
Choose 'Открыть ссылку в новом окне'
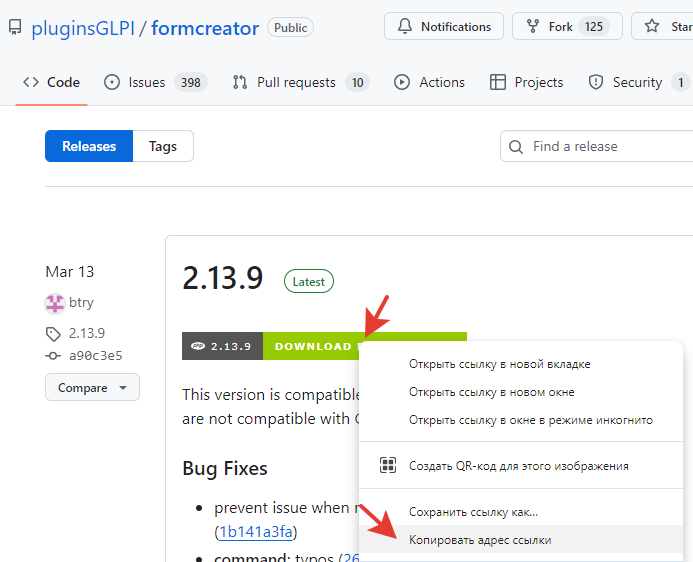(521, 392)
